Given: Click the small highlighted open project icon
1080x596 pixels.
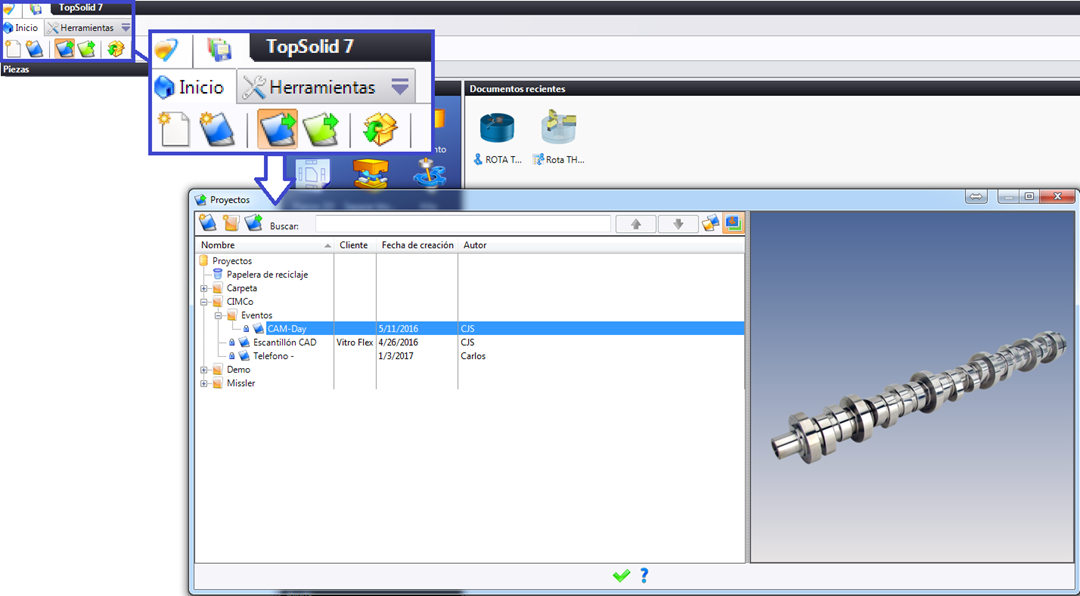Looking at the screenshot, I should [65, 49].
